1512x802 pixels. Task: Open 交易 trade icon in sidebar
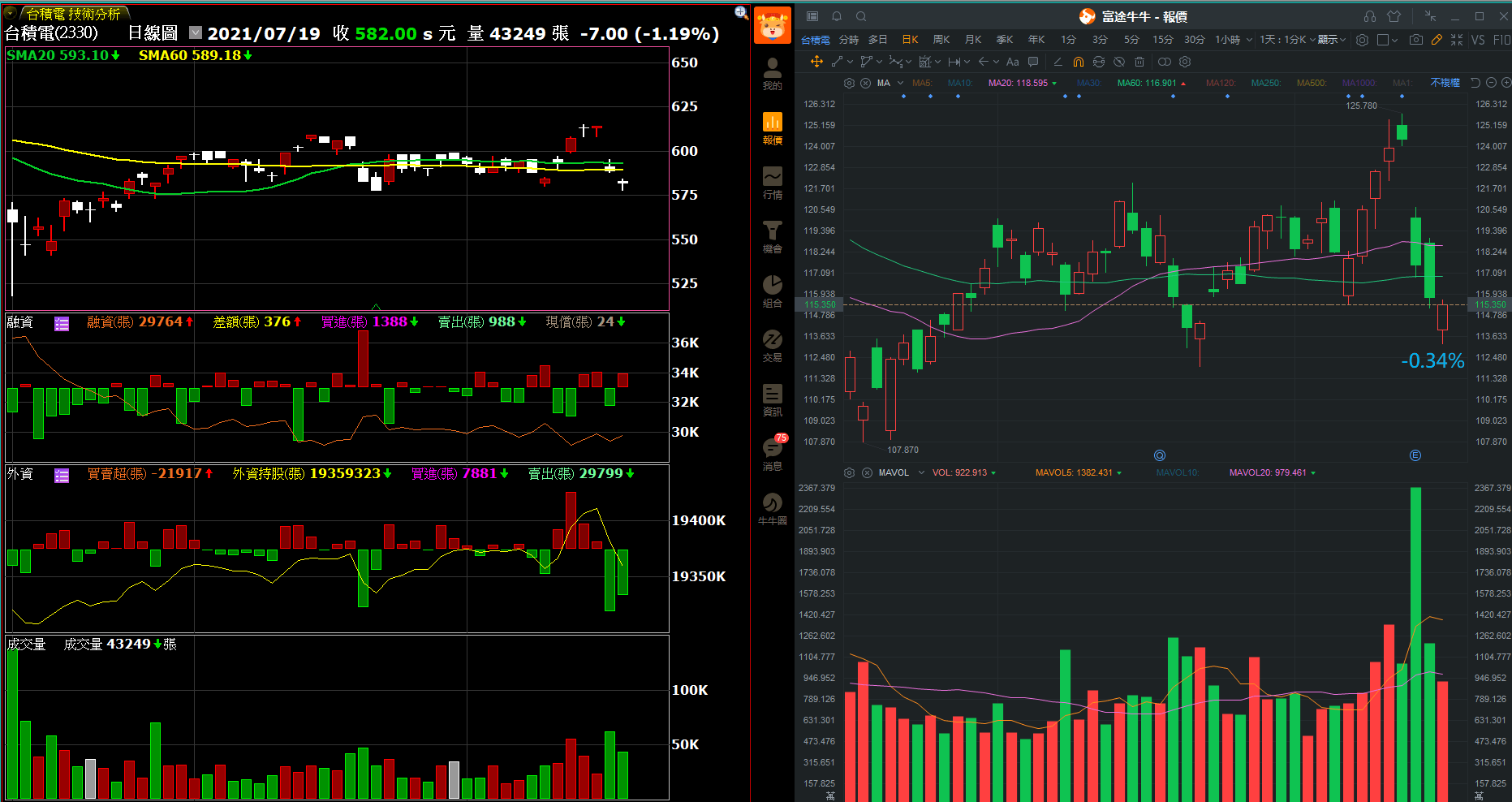[x=772, y=346]
